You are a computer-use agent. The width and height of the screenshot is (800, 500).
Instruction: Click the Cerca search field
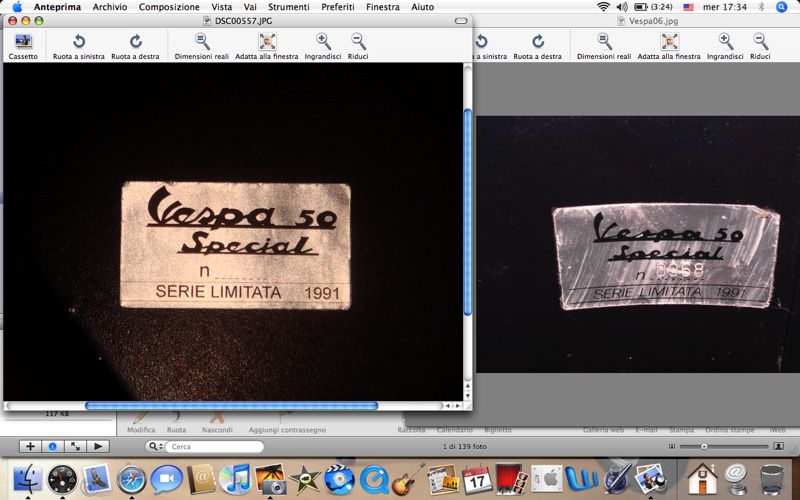(215, 446)
